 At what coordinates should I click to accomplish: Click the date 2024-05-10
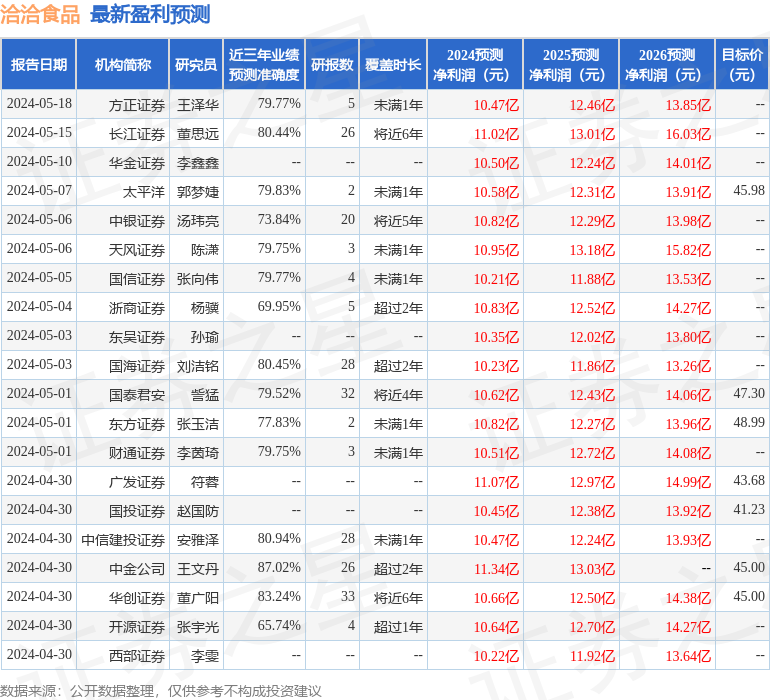[39, 162]
